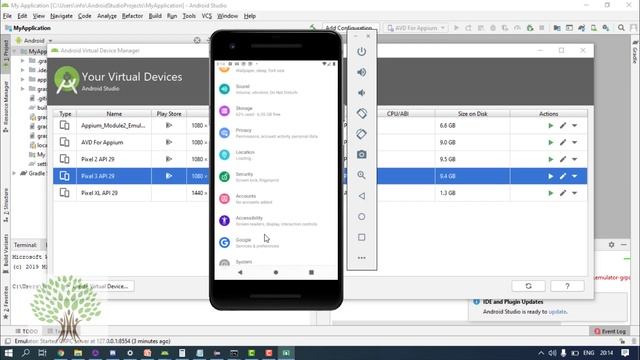Open the VCS menu
This screenshot has height=360, width=640.
(x=207, y=16)
